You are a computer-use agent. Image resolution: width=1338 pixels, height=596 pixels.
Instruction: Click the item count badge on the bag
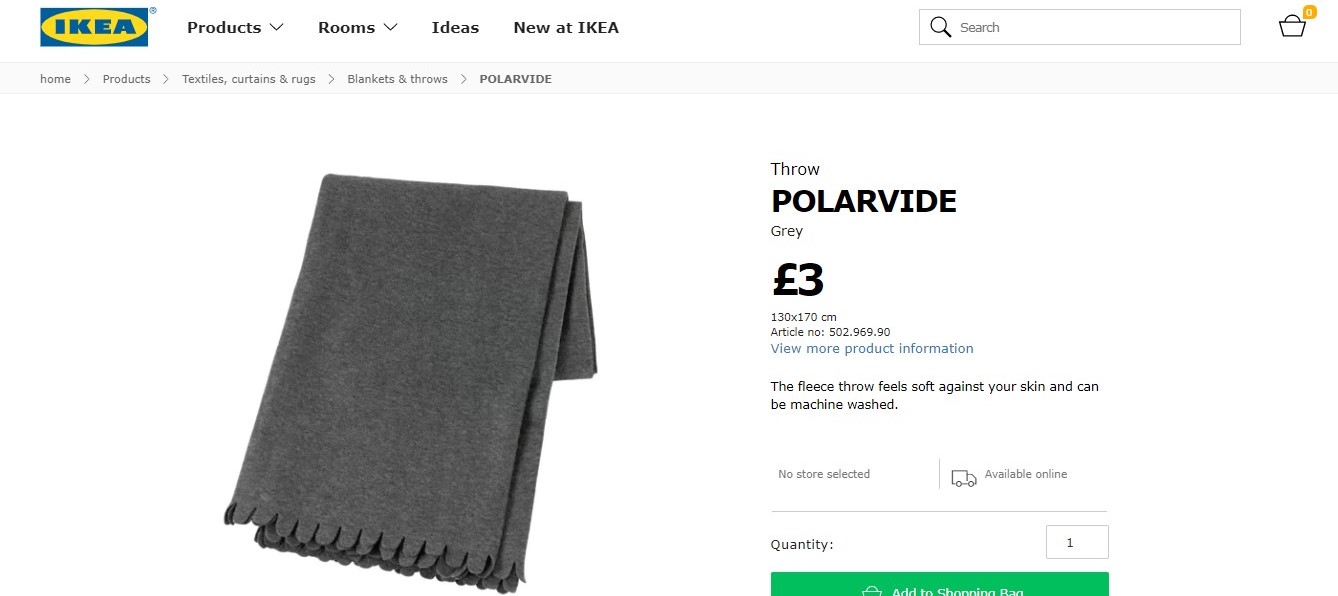pyautogui.click(x=1309, y=12)
